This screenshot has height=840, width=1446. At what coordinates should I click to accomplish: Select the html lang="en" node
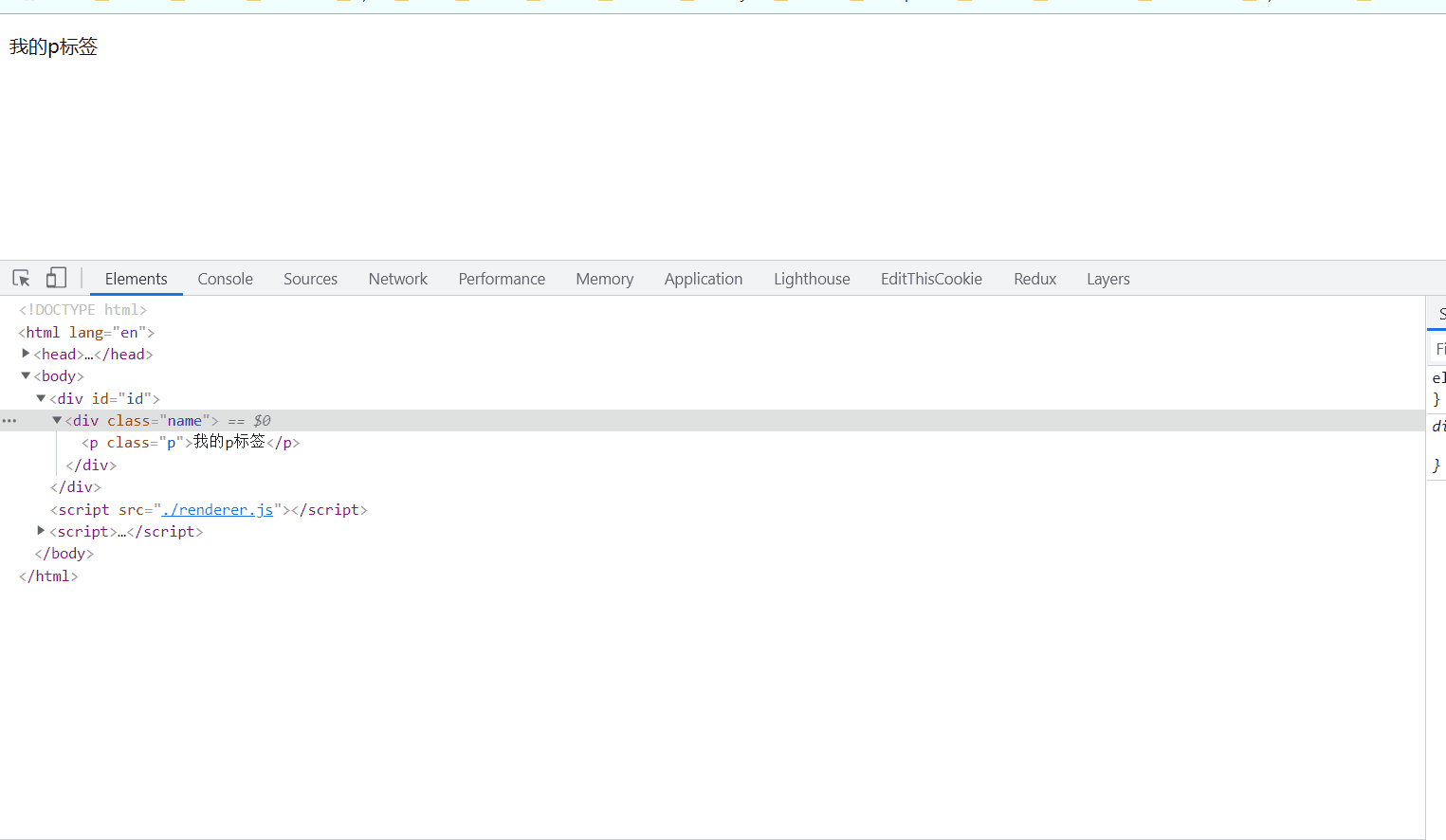pyautogui.click(x=86, y=333)
